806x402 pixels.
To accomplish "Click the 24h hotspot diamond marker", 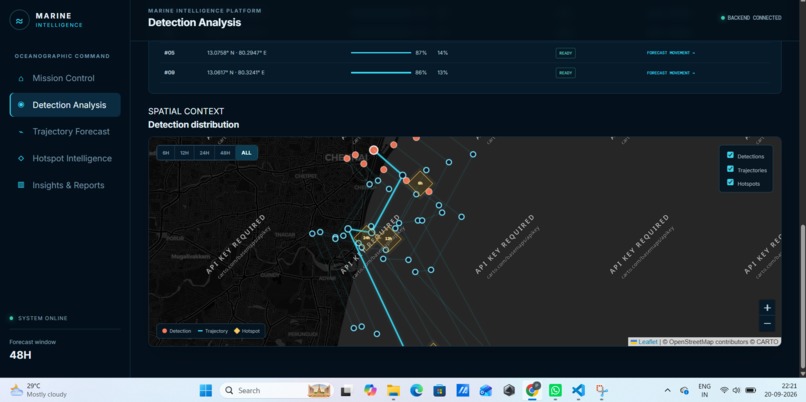I will tap(366, 238).
